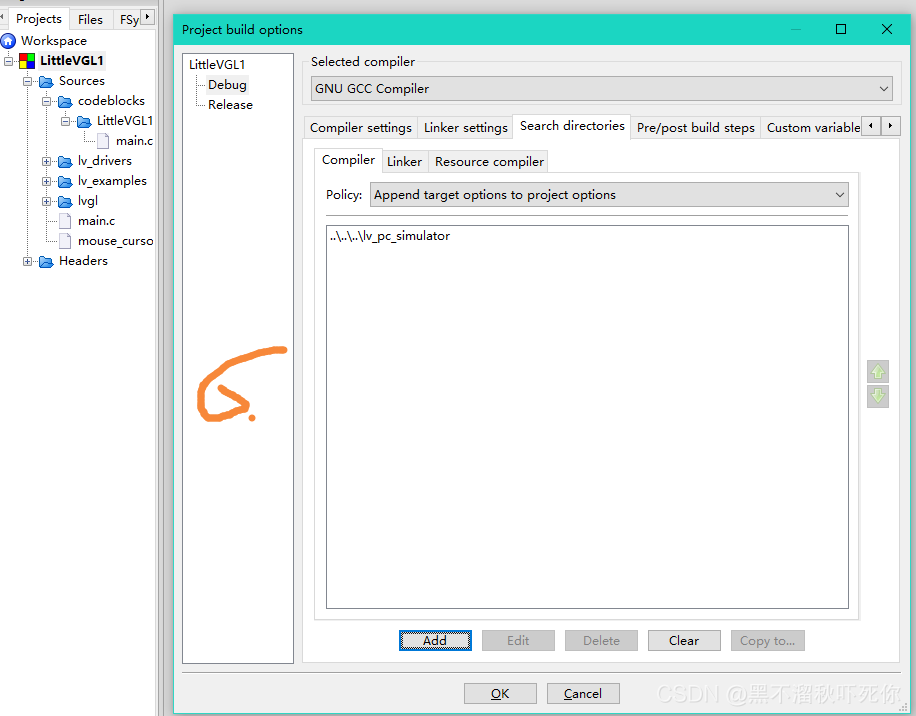Collapse the Sources tree node
This screenshot has height=716, width=916.
pyautogui.click(x=27, y=81)
